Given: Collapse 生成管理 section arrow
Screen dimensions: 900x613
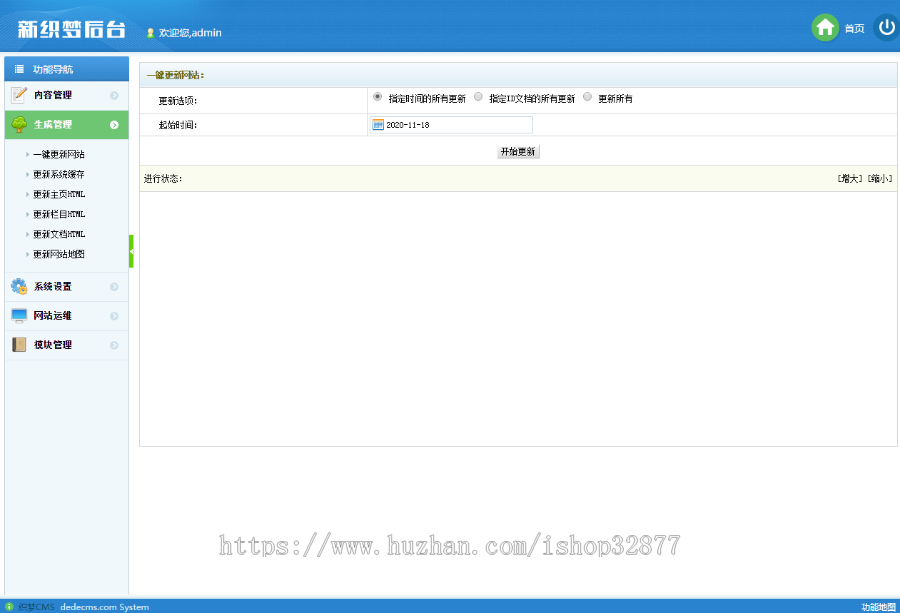Looking at the screenshot, I should tap(114, 125).
